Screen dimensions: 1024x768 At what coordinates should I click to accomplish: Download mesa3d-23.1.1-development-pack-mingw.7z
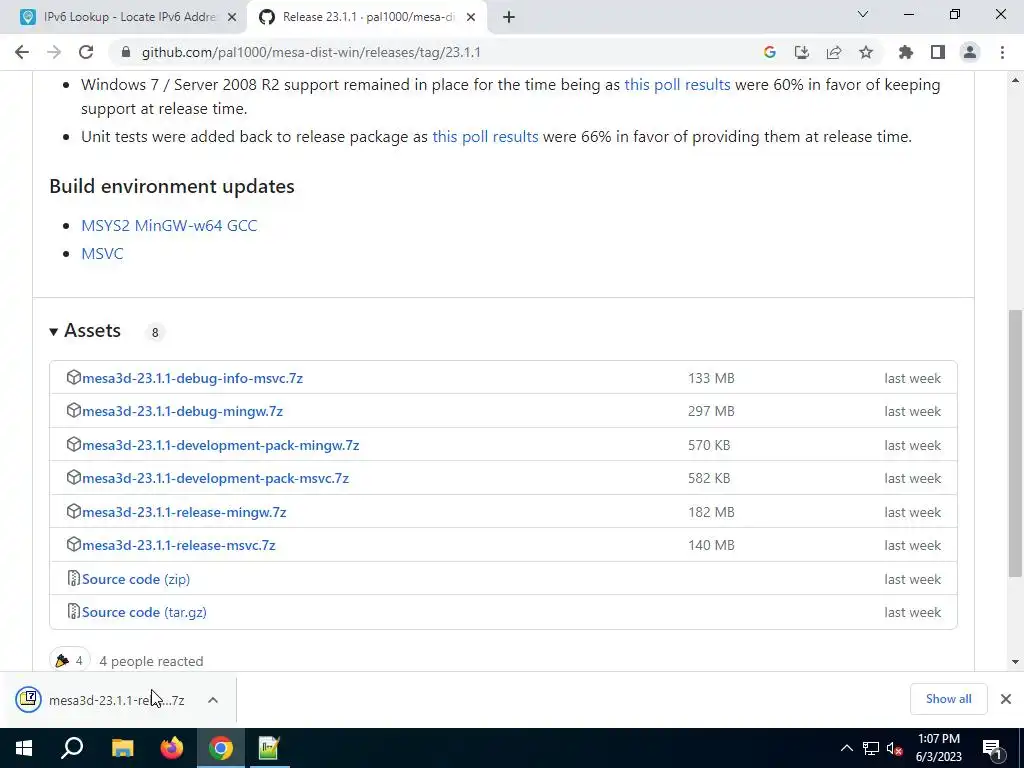[221, 445]
